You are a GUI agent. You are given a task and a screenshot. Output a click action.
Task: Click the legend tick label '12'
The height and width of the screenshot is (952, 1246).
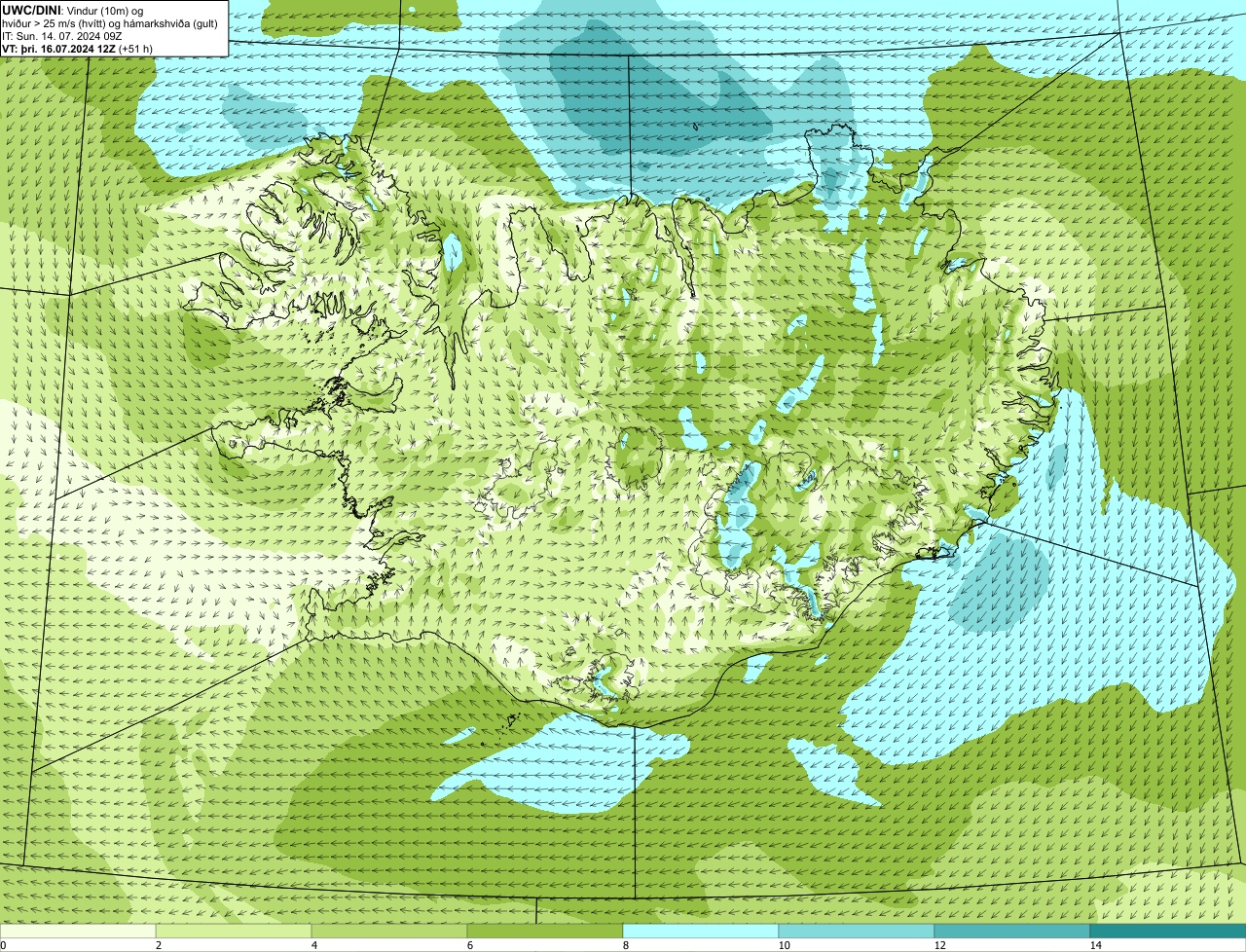point(939,945)
